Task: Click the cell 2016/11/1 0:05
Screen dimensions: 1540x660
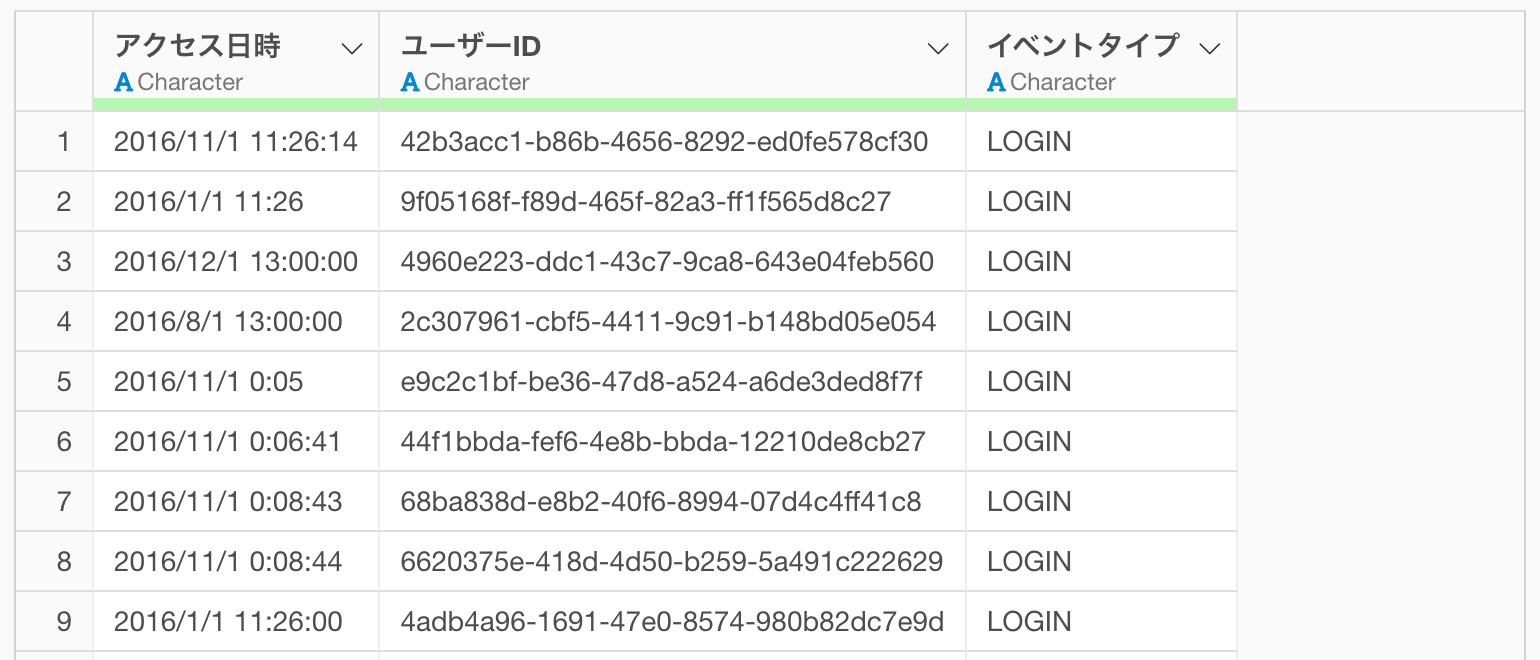Action: click(x=236, y=382)
